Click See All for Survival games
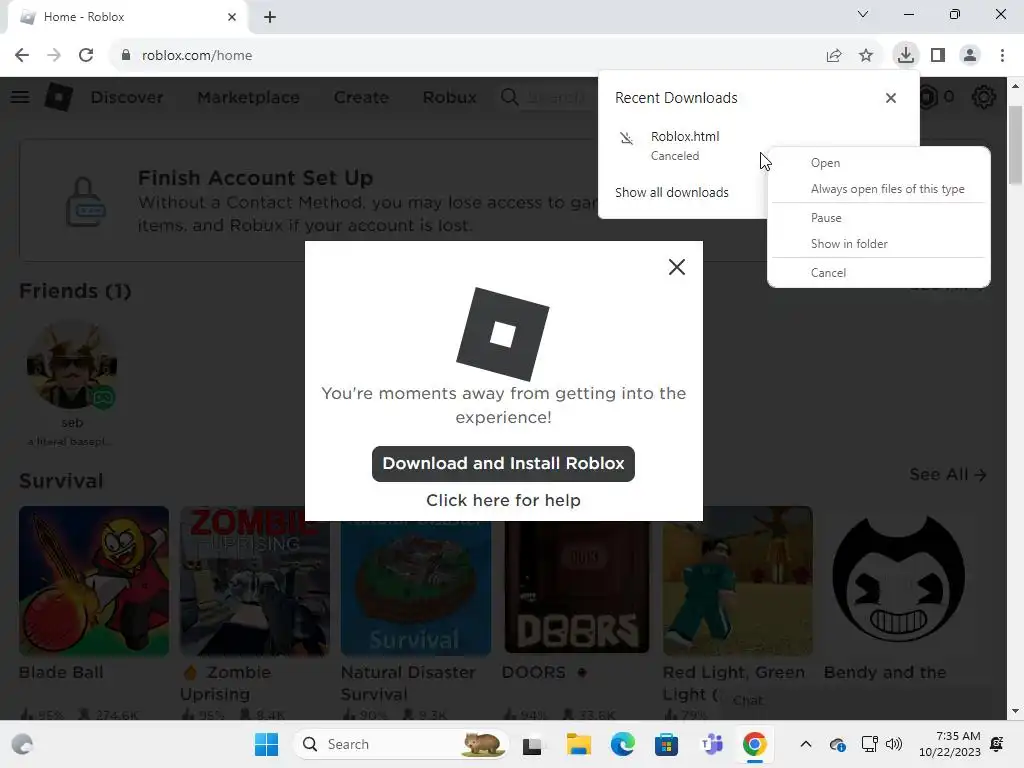This screenshot has width=1024, height=768. click(948, 475)
